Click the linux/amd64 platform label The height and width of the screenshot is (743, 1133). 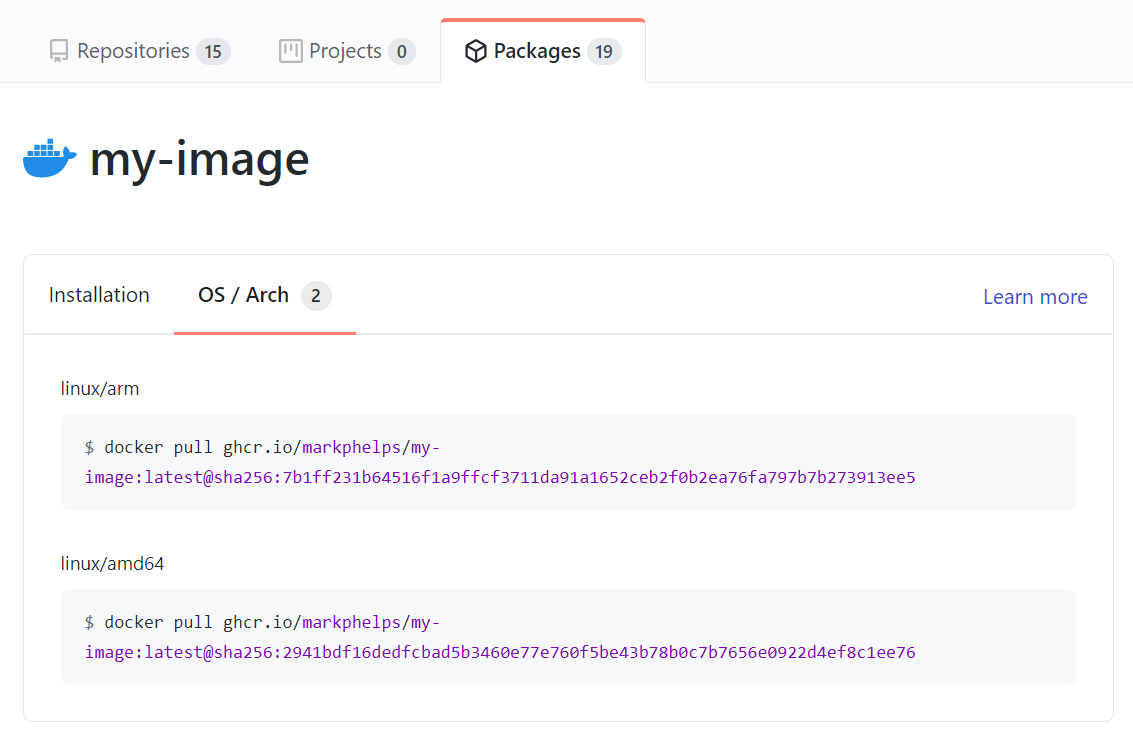coord(113,564)
